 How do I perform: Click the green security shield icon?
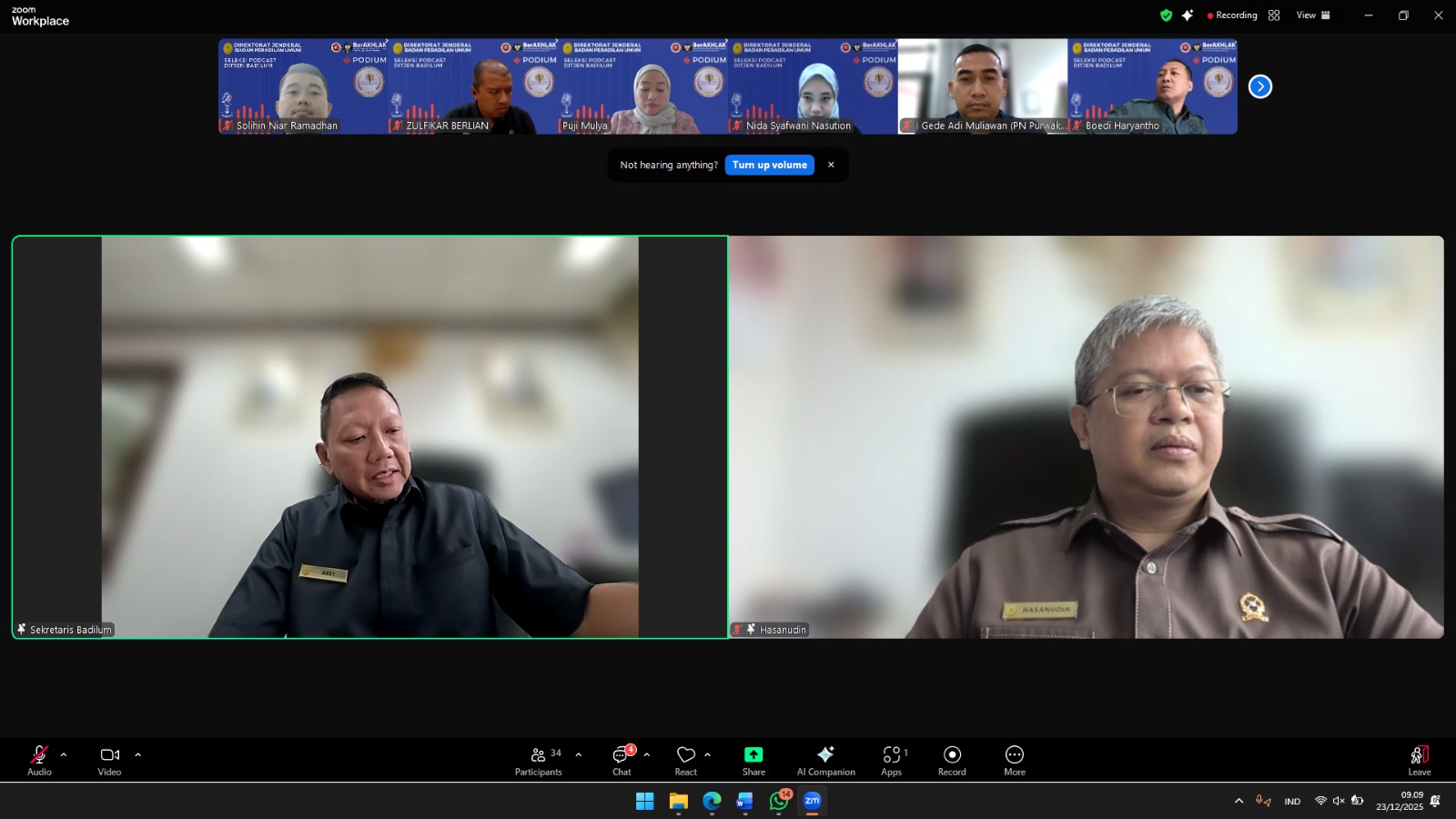point(1165,15)
